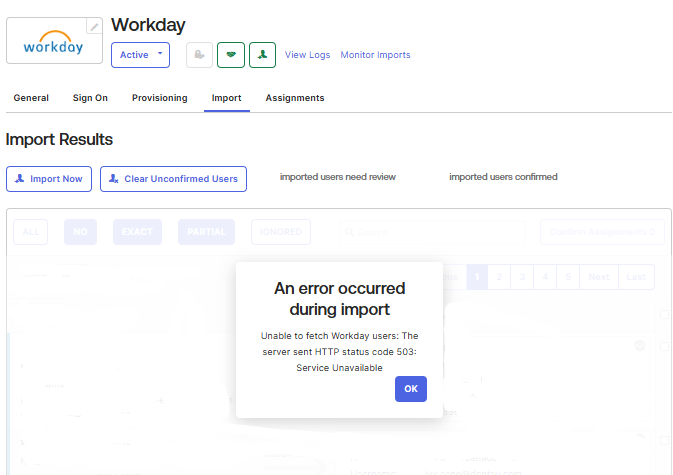Click the edit logo pencil icon
Viewport: 673px width, 475px height.
click(94, 26)
